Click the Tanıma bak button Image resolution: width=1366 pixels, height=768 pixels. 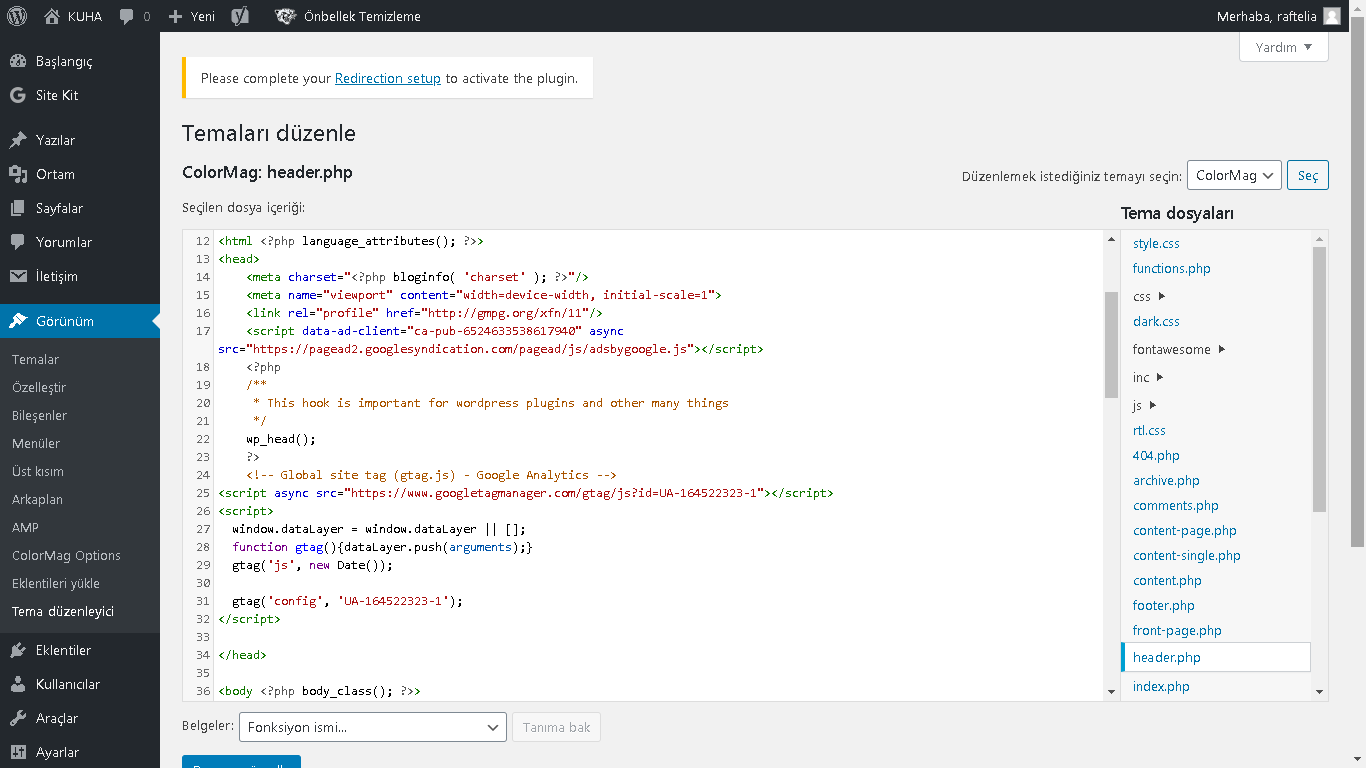[556, 727]
